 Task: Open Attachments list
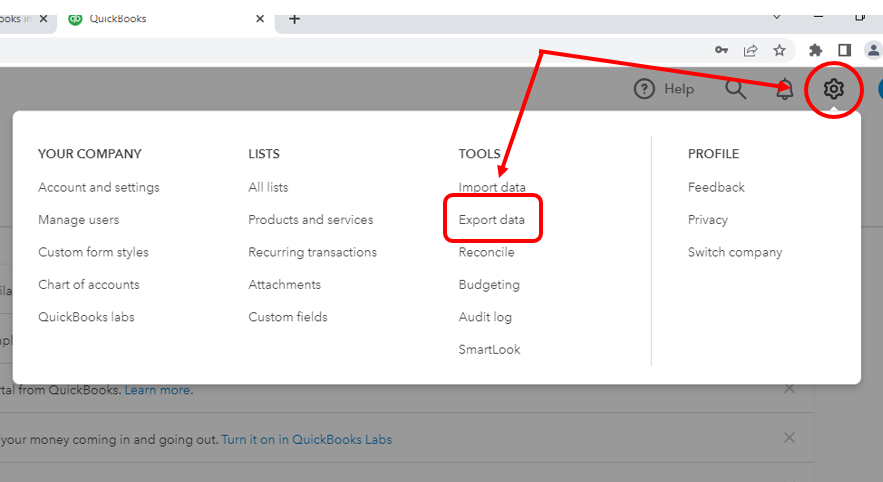coord(284,284)
